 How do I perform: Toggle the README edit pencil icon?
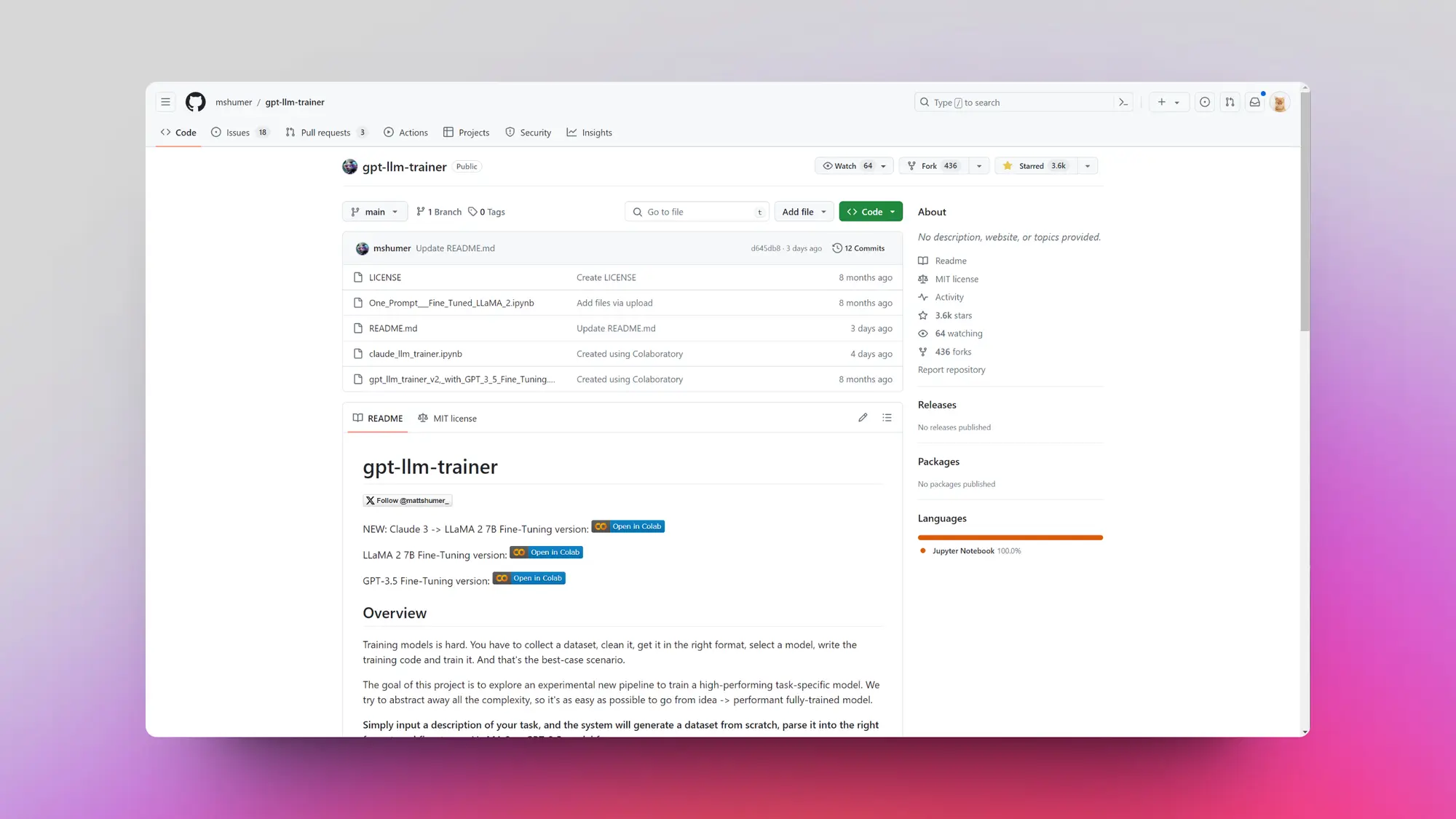862,418
